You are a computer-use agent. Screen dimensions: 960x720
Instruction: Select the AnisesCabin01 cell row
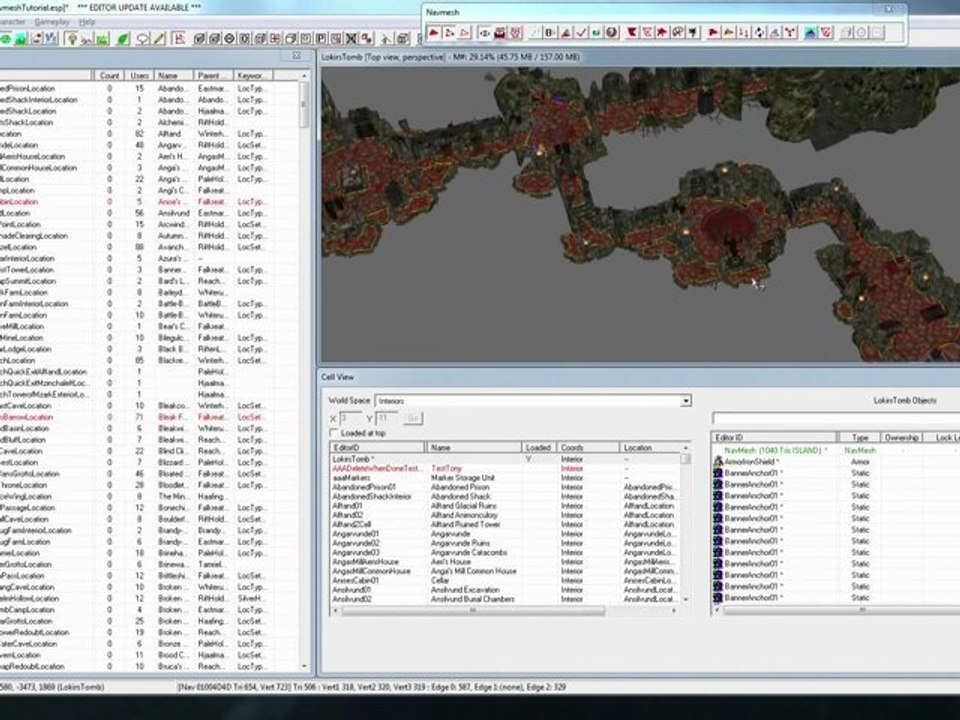(x=505, y=580)
